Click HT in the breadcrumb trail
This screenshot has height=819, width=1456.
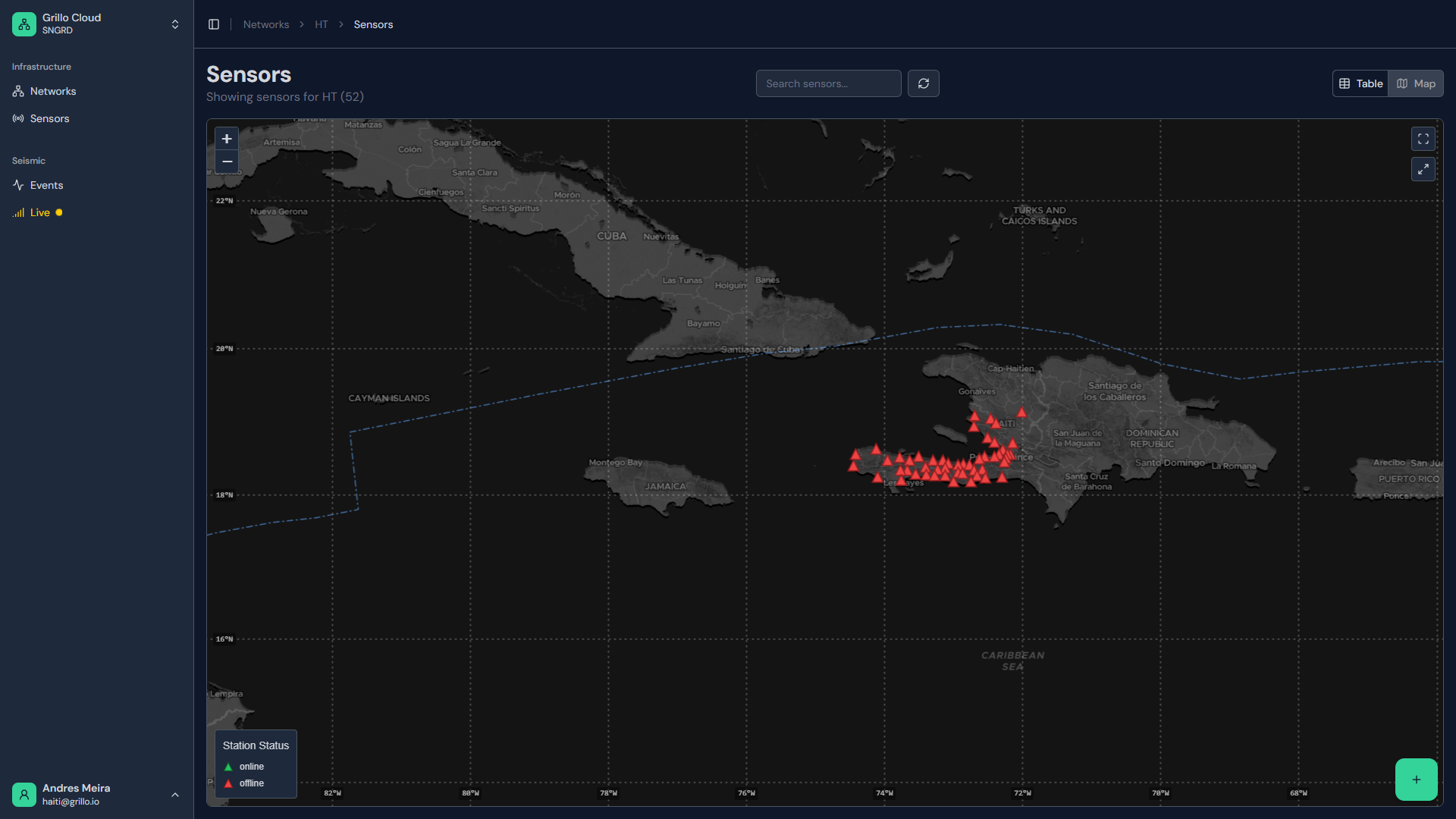tap(322, 24)
